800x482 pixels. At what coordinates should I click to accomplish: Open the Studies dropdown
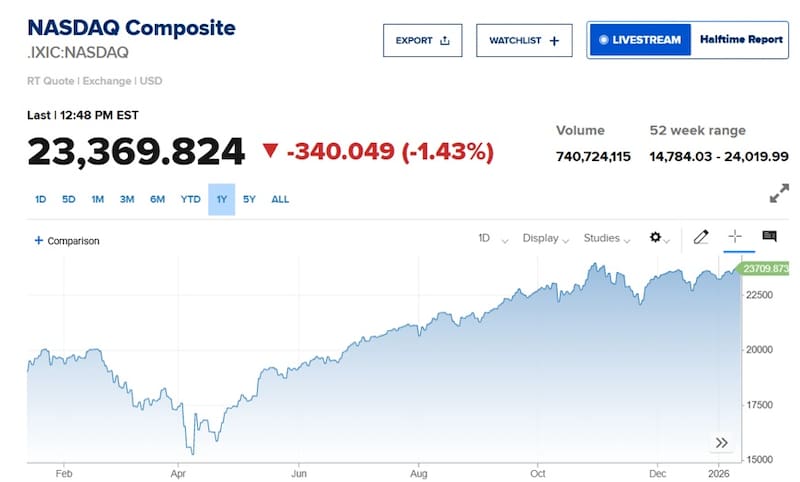[608, 238]
